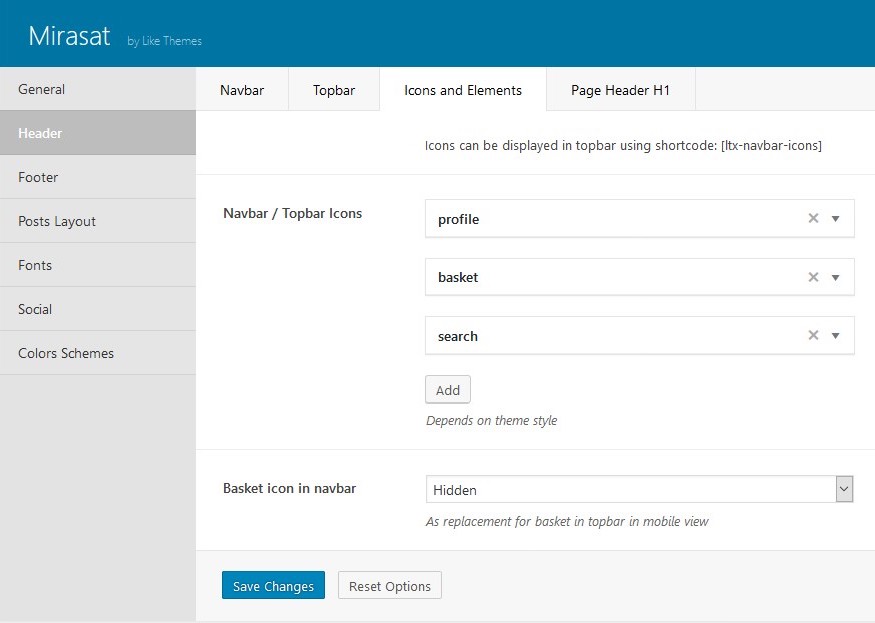
Task: Remove the profile icon entry
Action: pos(813,218)
